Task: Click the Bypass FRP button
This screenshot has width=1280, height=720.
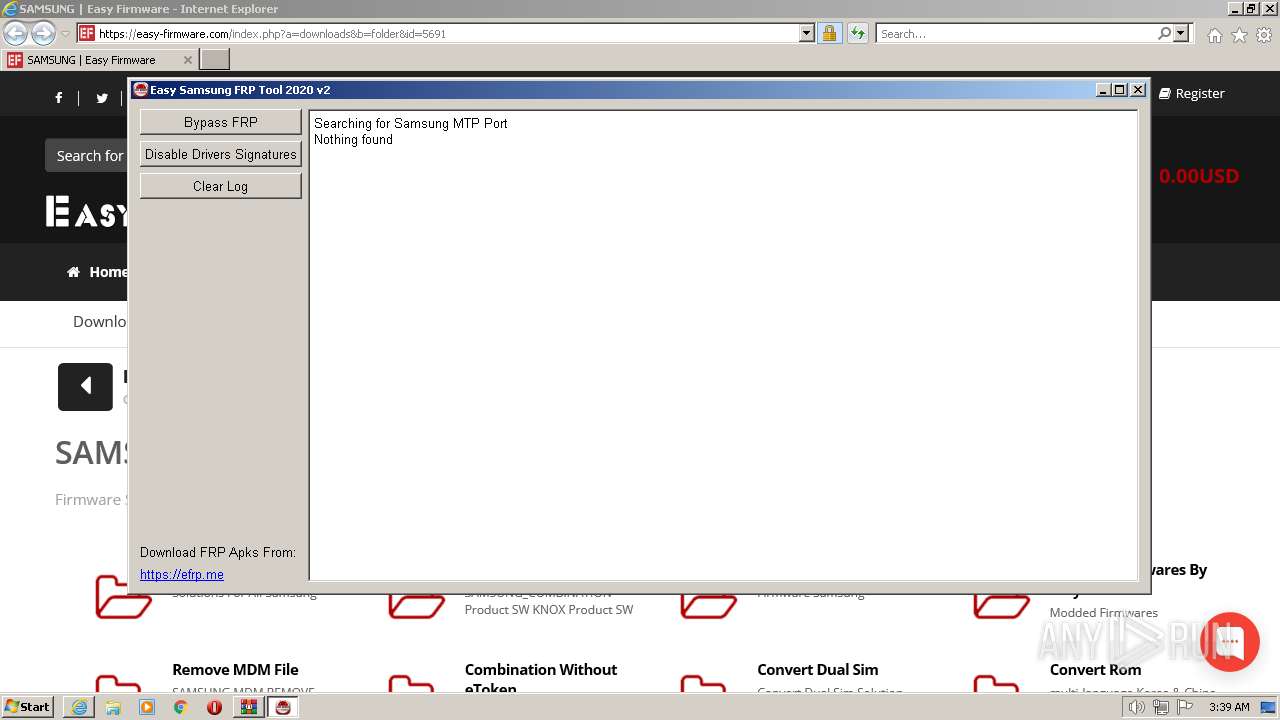Action: click(x=221, y=122)
